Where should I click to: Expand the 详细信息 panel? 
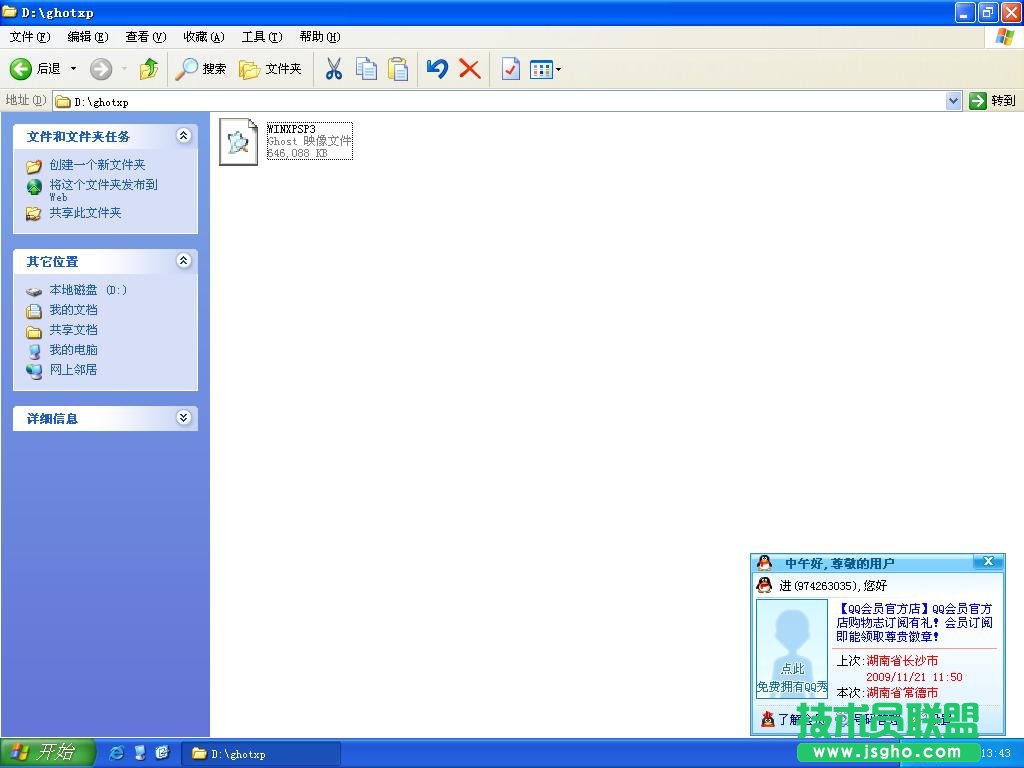coord(184,418)
